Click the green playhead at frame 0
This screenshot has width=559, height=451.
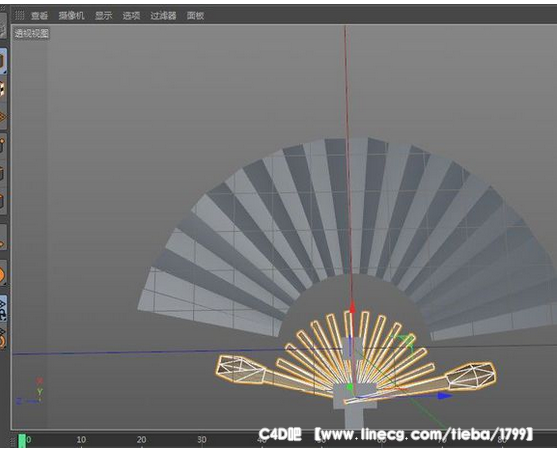(x=22, y=441)
